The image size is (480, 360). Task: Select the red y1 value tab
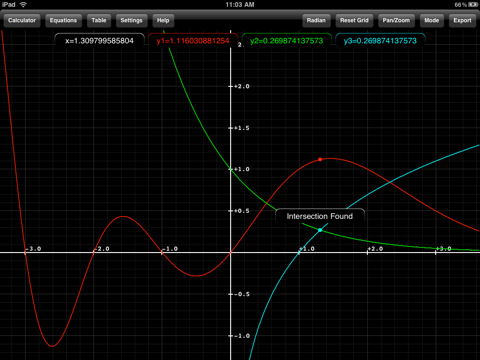click(x=193, y=41)
